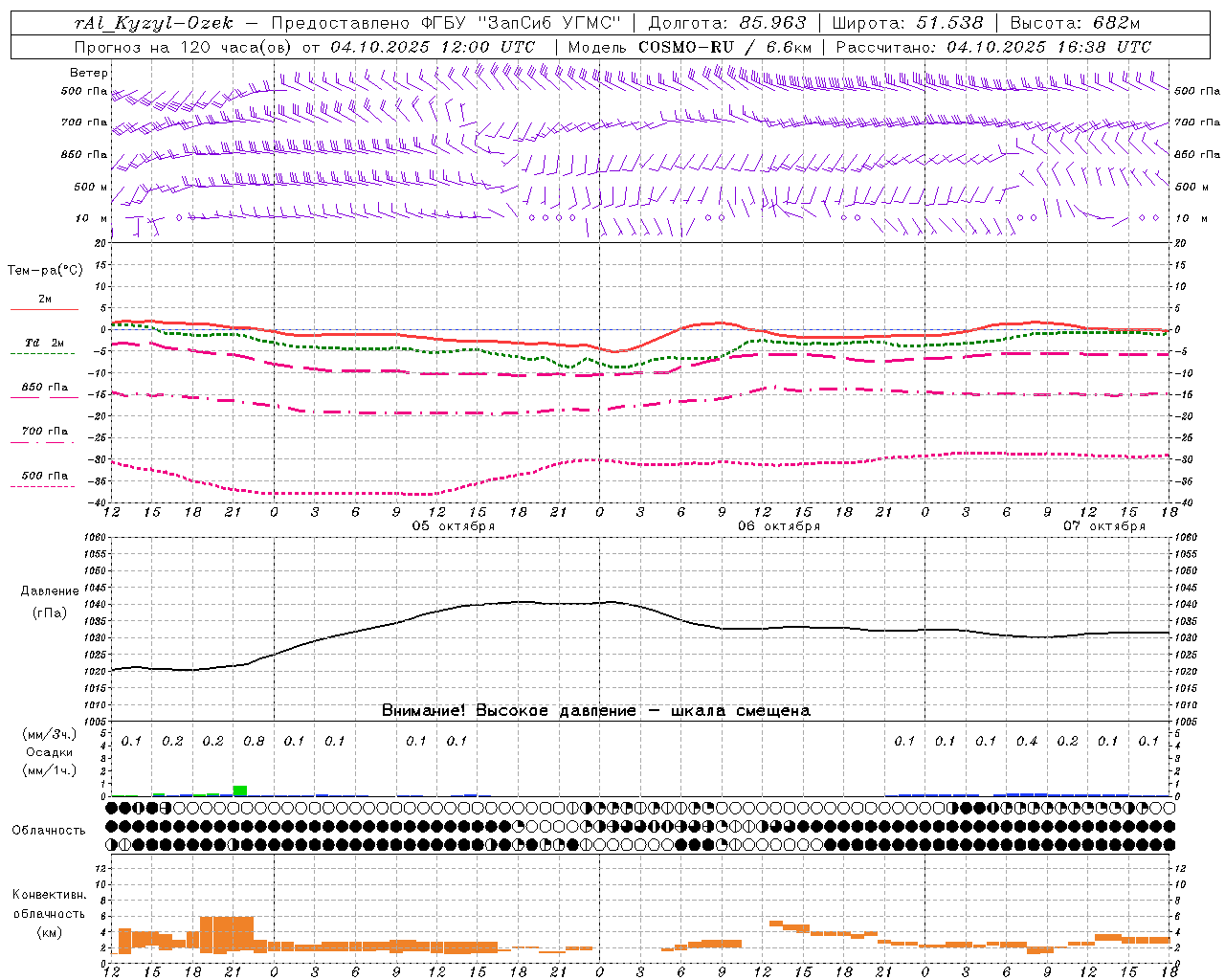Image resolution: width=1225 pixels, height=980 pixels.
Task: Click the 700 гПа temperature legend entry
Action: tap(44, 431)
